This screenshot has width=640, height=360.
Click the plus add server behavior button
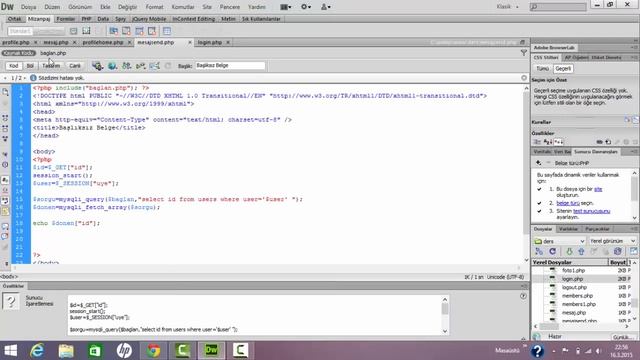tap(538, 163)
